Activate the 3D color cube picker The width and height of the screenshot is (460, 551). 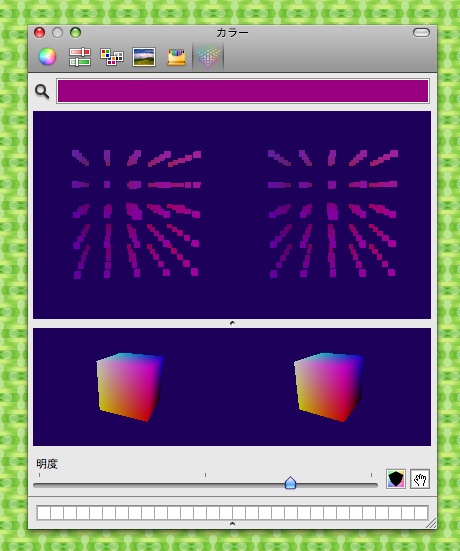click(x=208, y=57)
